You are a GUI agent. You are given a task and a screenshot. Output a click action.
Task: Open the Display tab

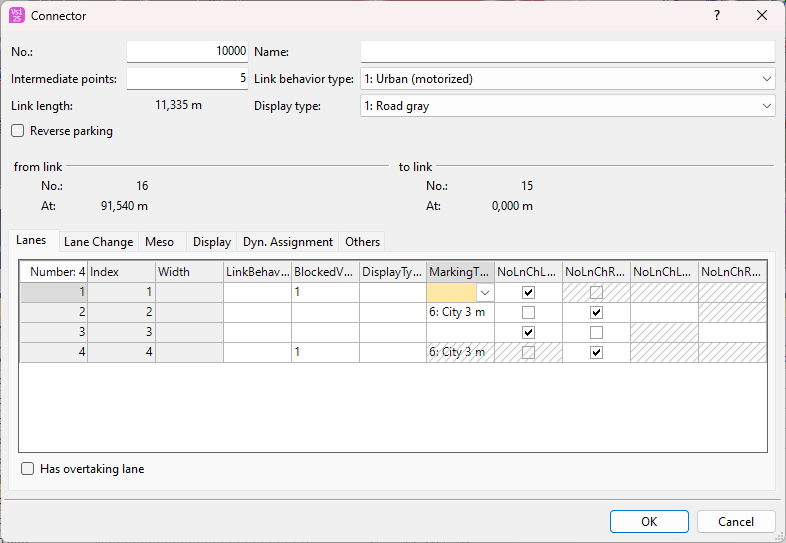(212, 242)
